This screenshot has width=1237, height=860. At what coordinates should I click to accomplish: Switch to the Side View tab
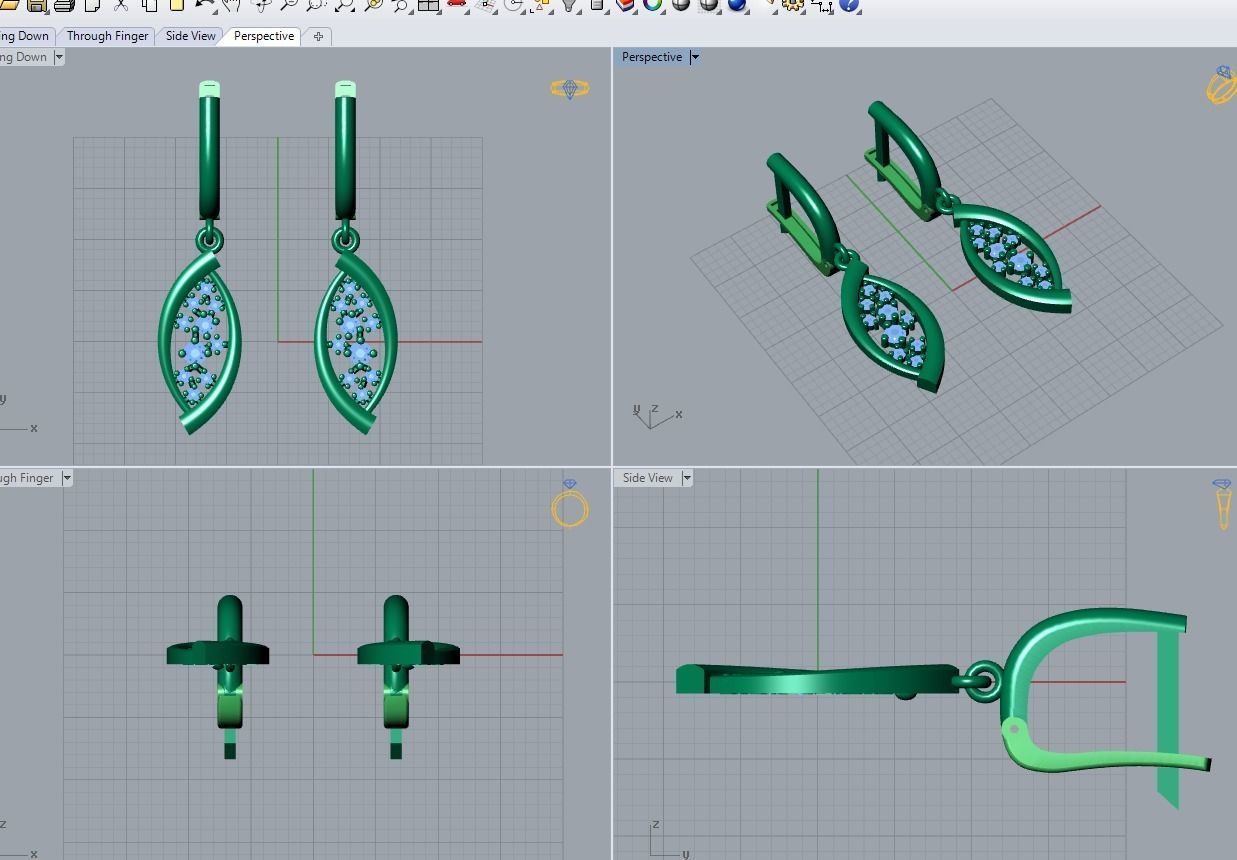point(190,36)
